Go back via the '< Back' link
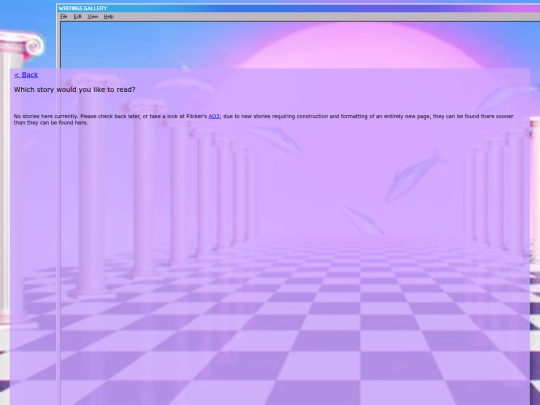 [x=26, y=75]
